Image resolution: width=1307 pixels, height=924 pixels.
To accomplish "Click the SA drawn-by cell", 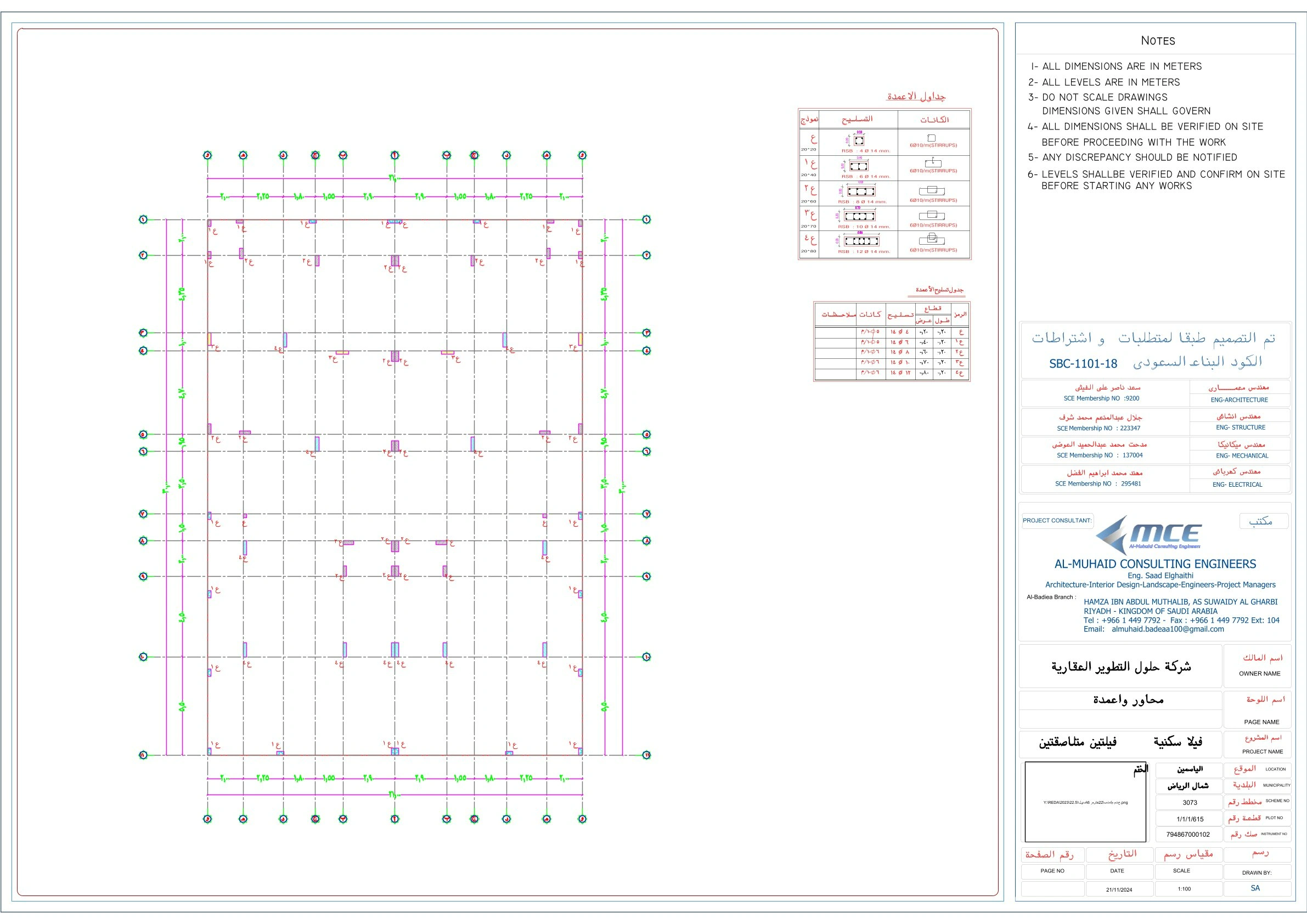I will click(1255, 888).
